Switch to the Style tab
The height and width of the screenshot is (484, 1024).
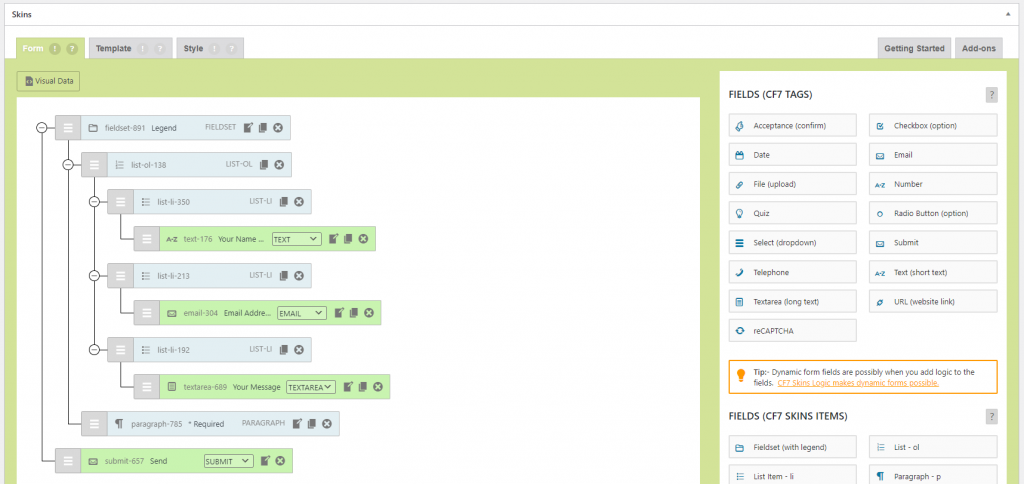(210, 48)
